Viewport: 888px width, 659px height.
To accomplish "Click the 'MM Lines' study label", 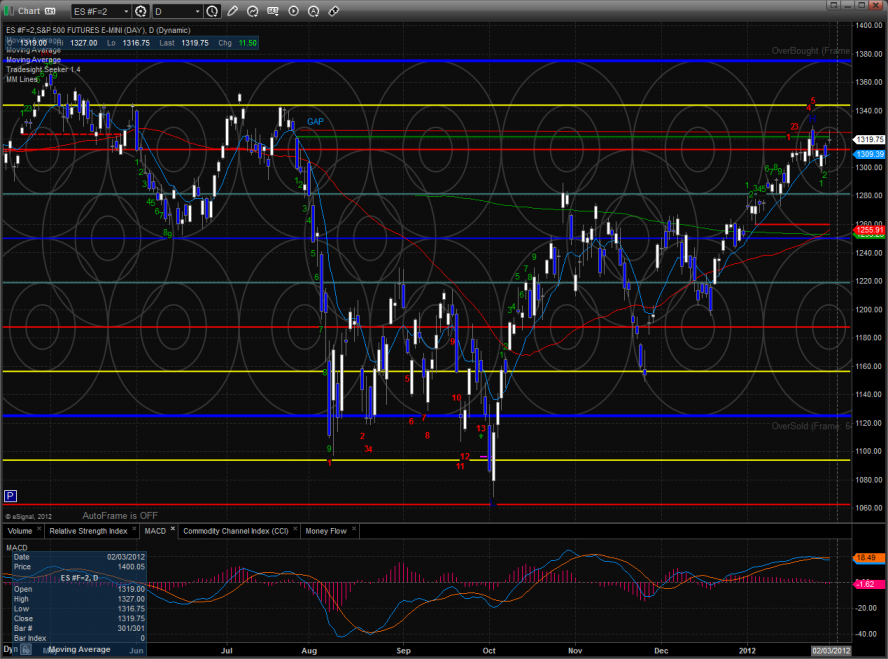I will point(22,79).
